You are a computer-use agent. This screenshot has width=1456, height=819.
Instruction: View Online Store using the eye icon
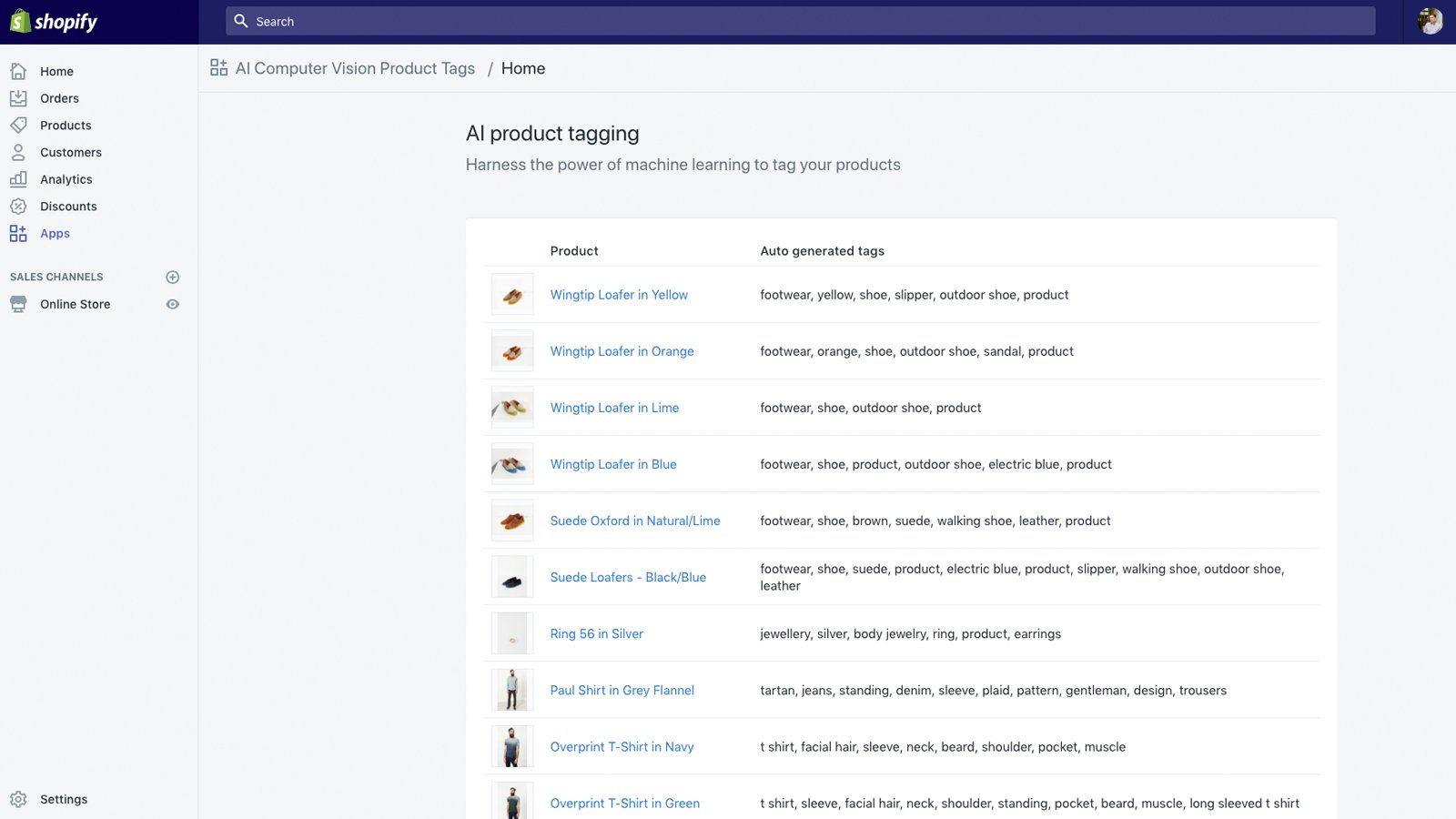[173, 304]
